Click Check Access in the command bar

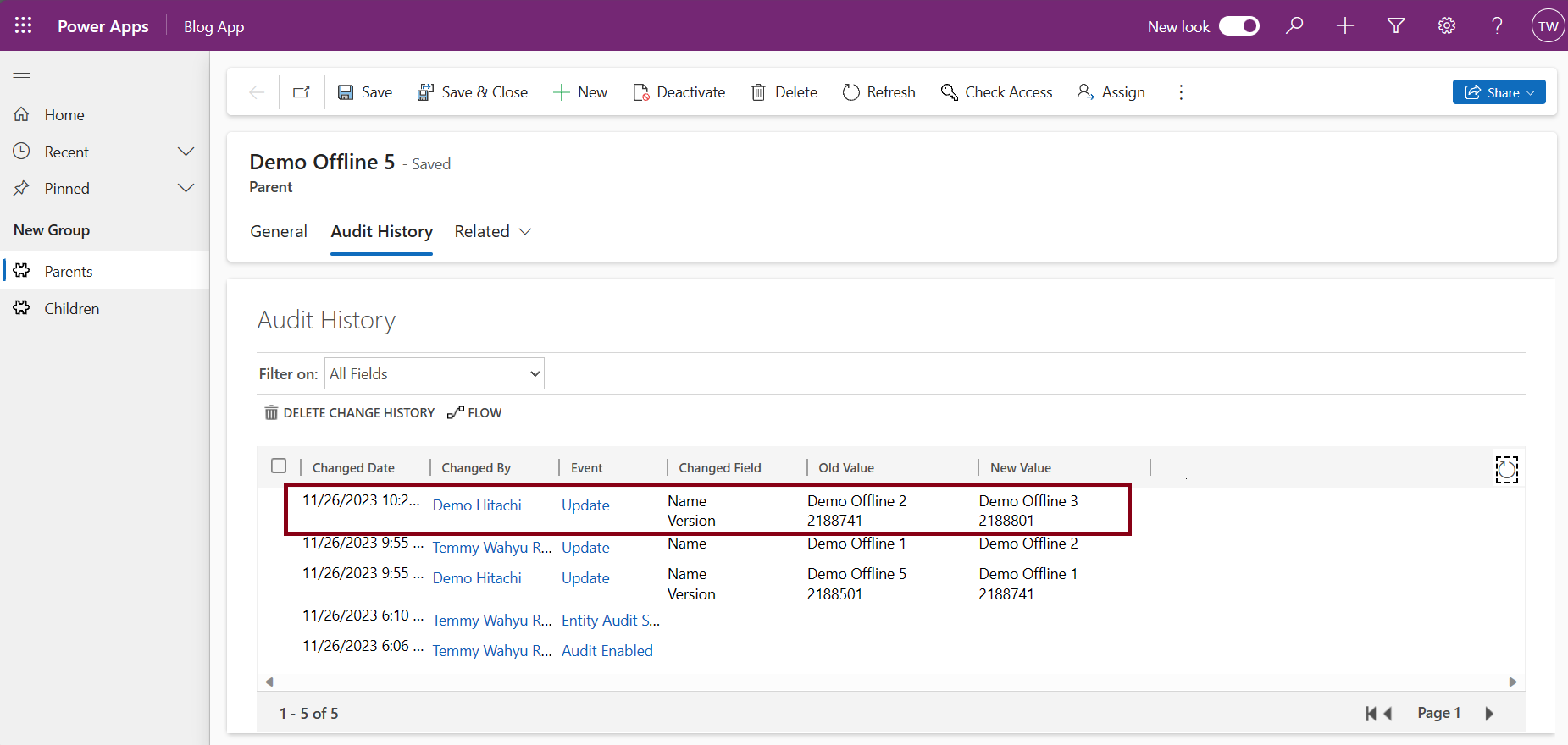coord(997,92)
